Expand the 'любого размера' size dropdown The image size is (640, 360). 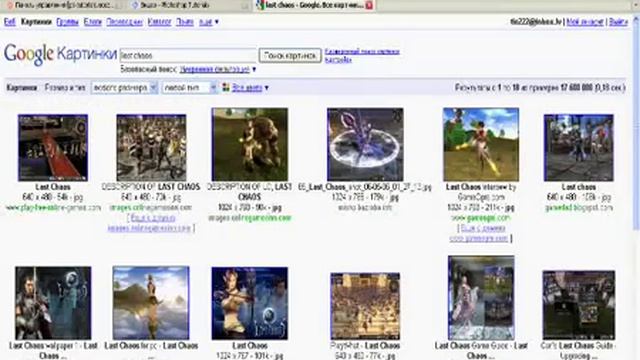click(x=124, y=87)
